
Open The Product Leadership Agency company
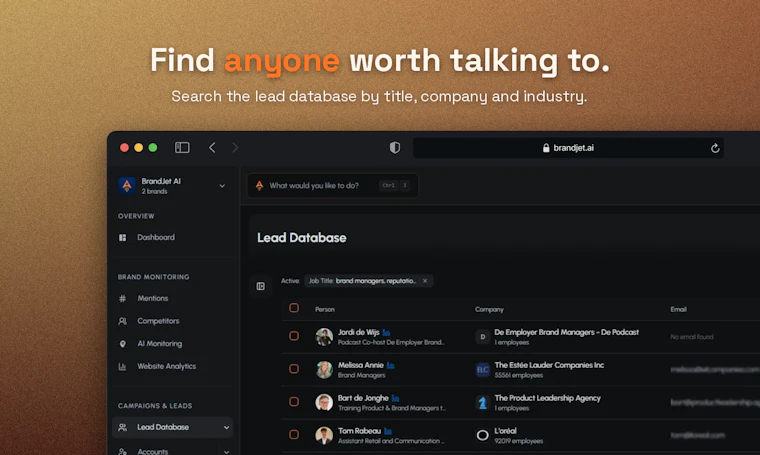click(547, 398)
